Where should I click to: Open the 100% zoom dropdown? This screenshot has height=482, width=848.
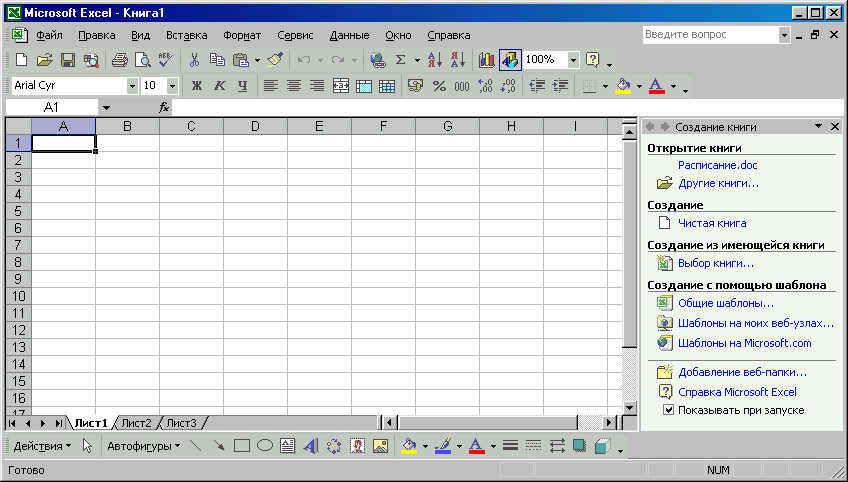click(x=573, y=60)
